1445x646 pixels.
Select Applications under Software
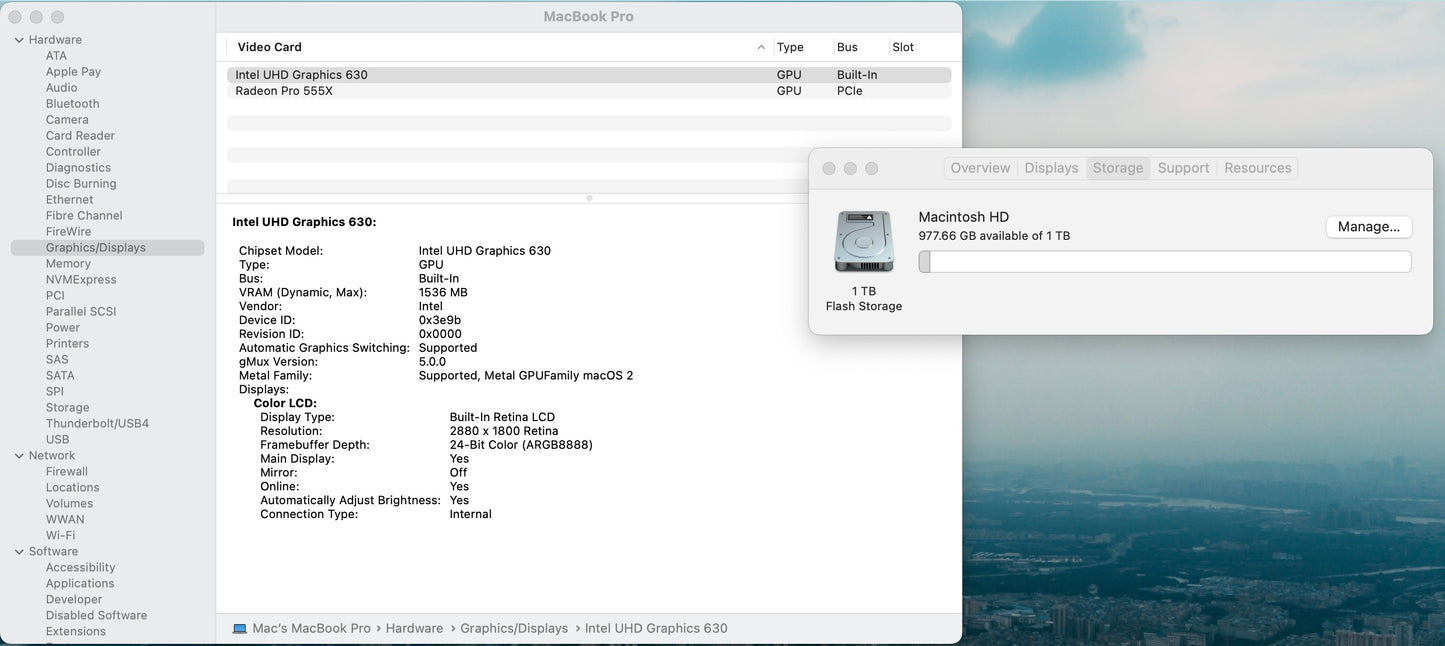[x=80, y=582]
